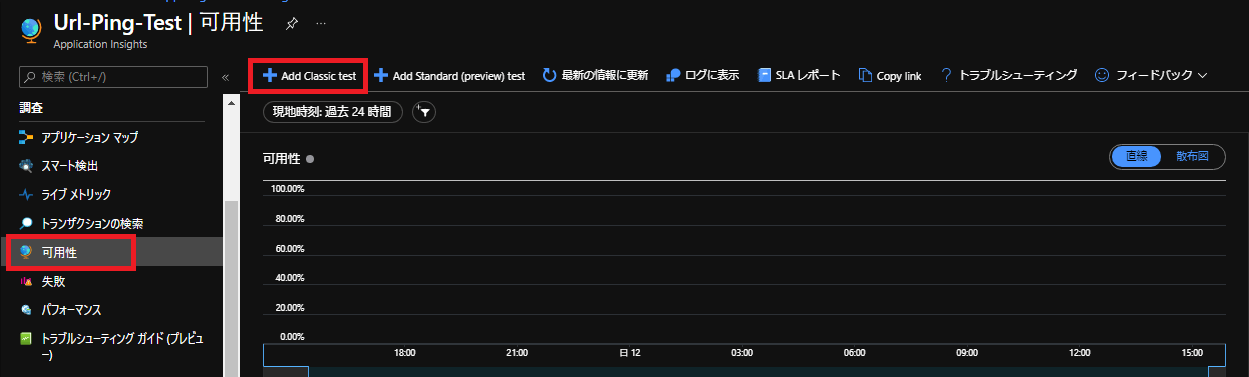Screen dimensions: 1249x377
Task: Click the 日 12 timeline label
Action: 630,353
